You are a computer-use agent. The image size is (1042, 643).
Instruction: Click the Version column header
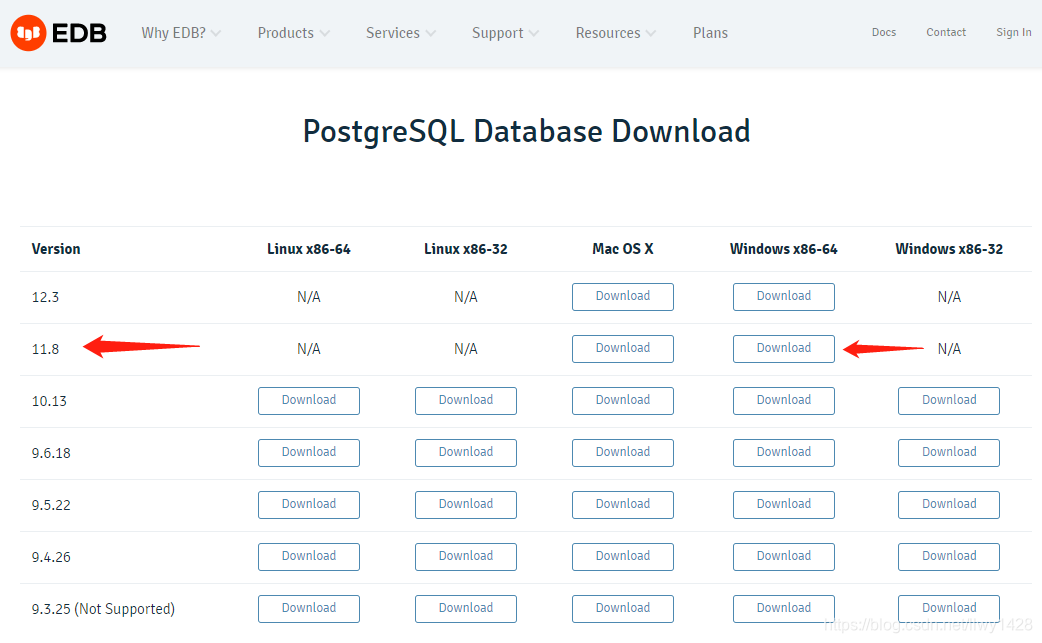click(56, 249)
